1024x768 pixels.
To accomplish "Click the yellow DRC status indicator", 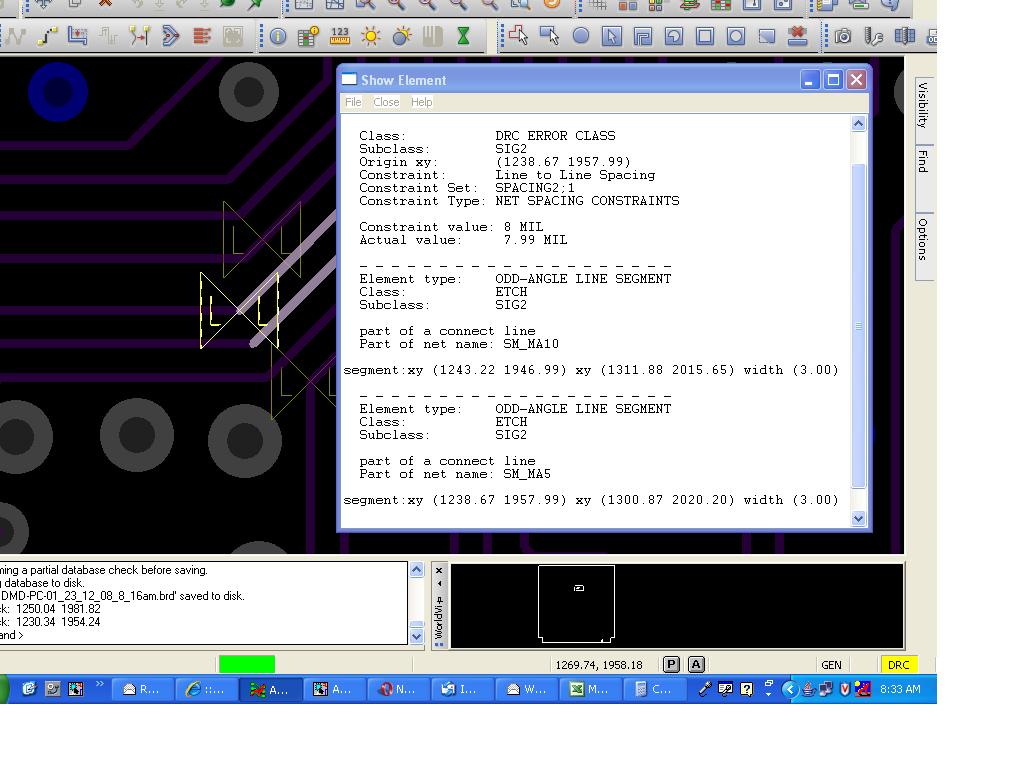I will (x=898, y=664).
